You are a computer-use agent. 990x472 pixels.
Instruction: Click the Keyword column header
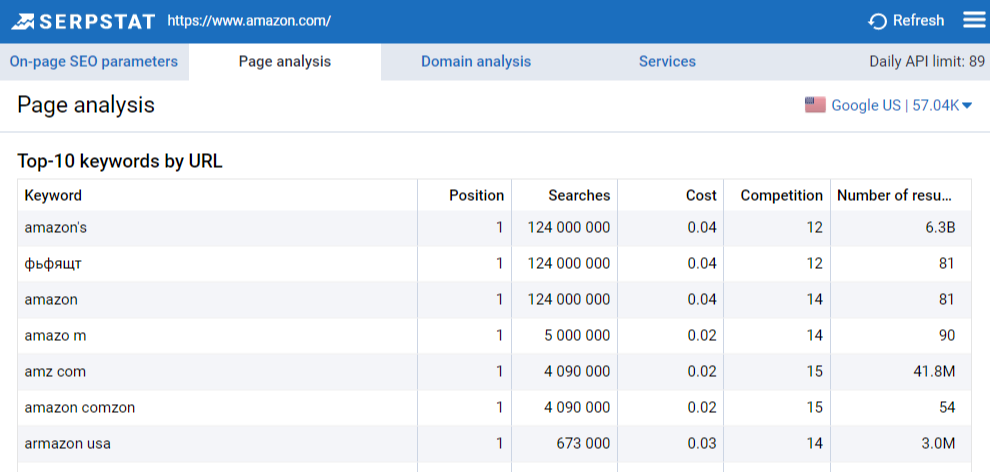pyautogui.click(x=53, y=196)
